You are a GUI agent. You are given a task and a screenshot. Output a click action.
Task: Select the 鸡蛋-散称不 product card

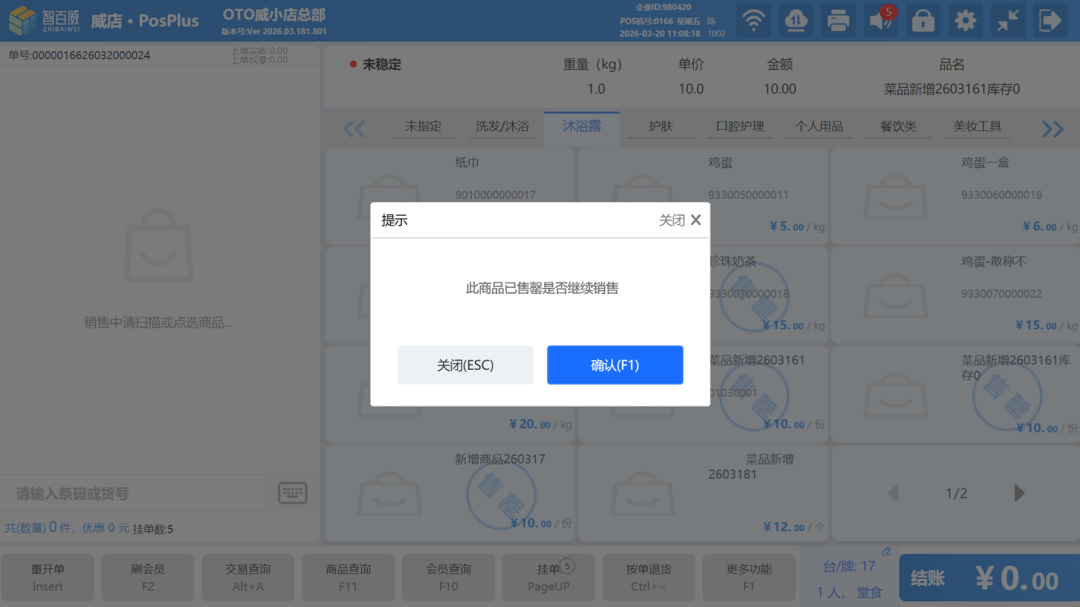click(x=955, y=295)
